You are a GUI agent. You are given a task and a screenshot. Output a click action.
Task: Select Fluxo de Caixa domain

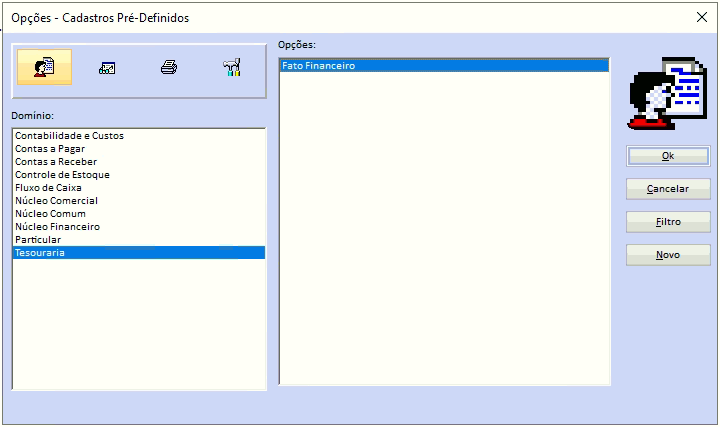[139, 188]
